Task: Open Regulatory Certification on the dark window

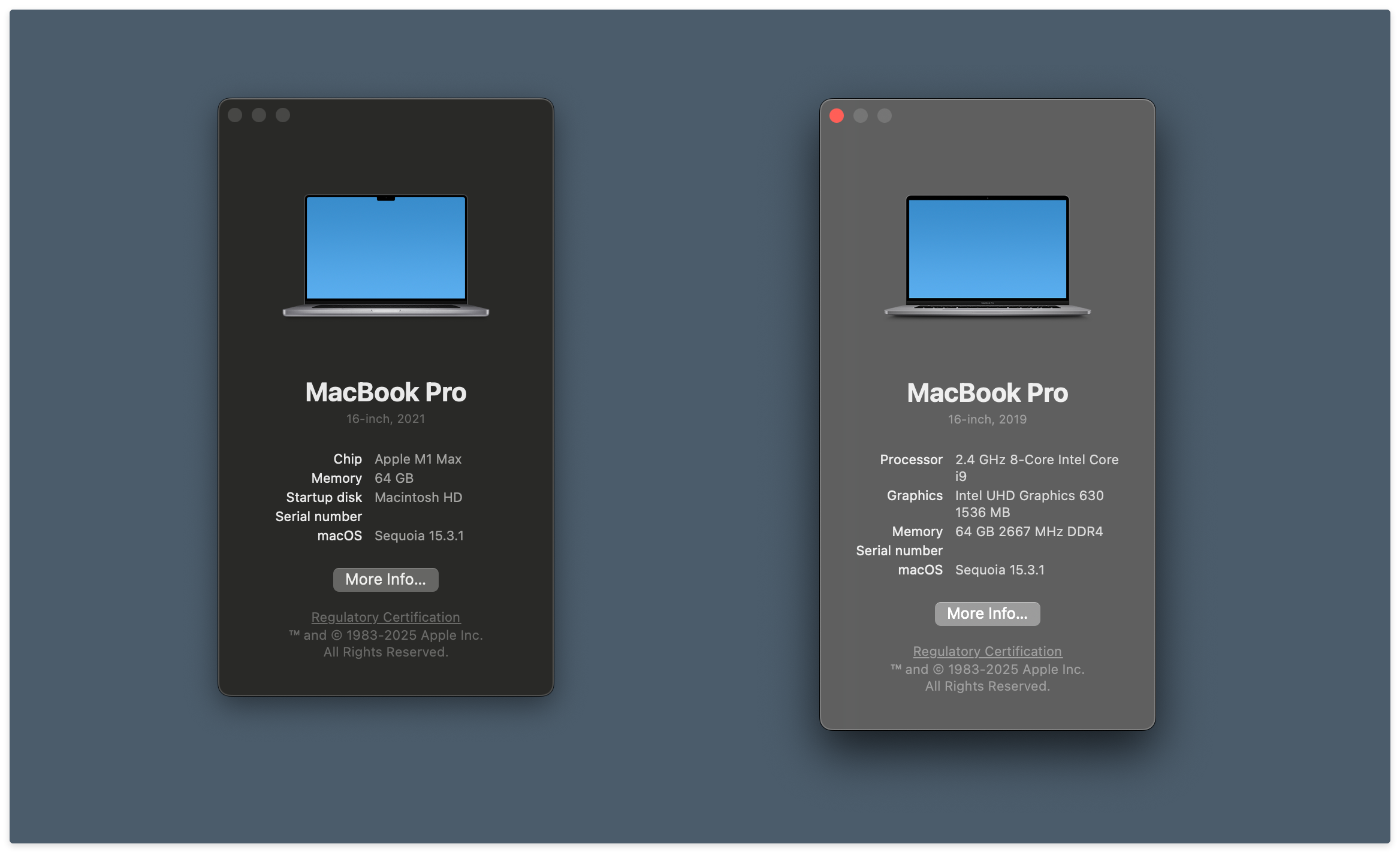Action: click(385, 617)
